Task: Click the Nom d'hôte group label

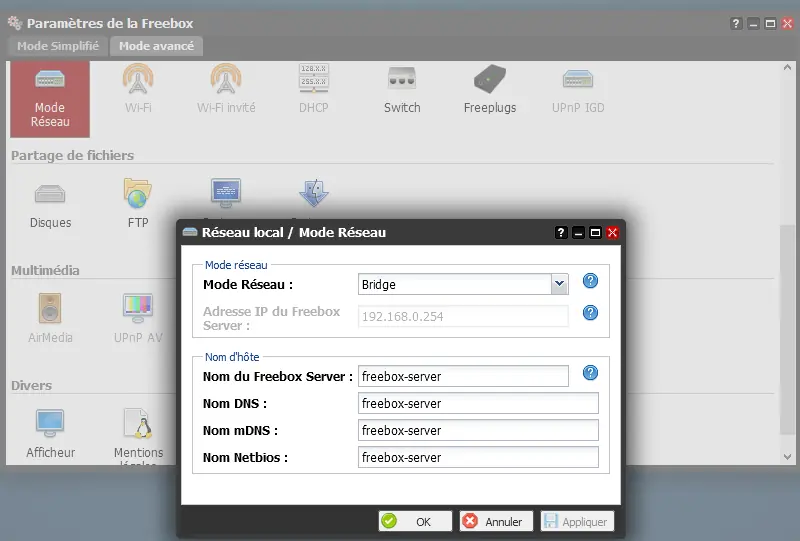Action: pos(232,357)
